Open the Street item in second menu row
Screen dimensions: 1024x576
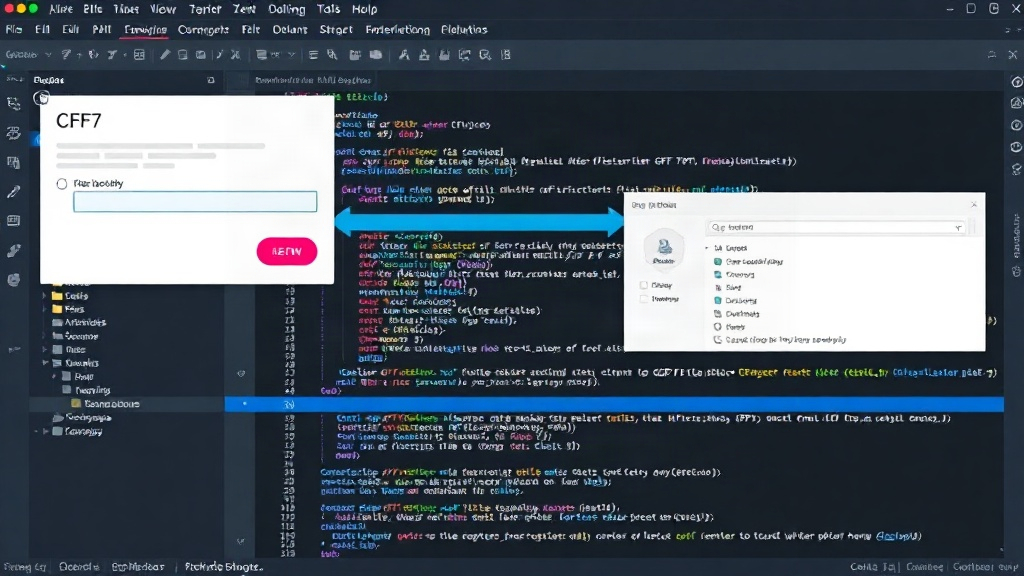336,30
